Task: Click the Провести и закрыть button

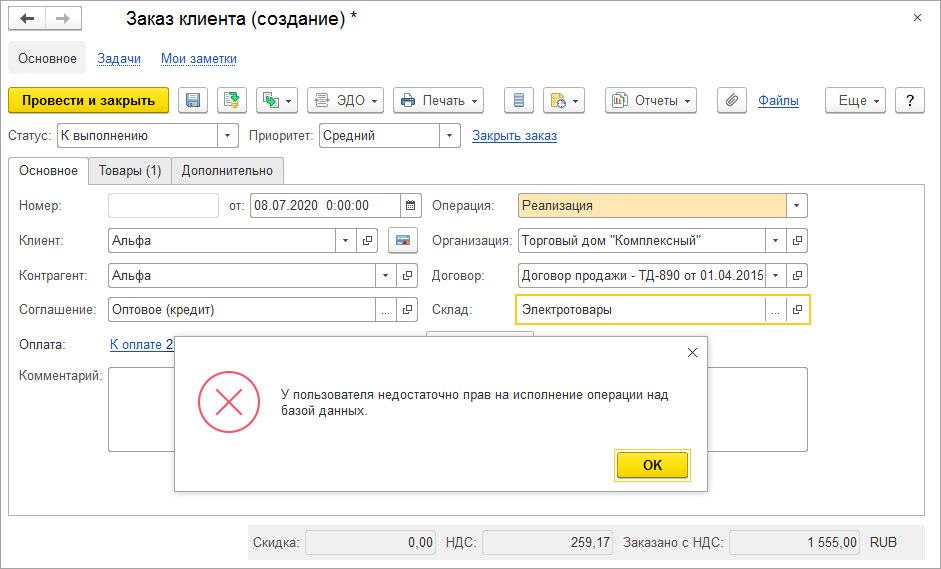Action: point(88,100)
